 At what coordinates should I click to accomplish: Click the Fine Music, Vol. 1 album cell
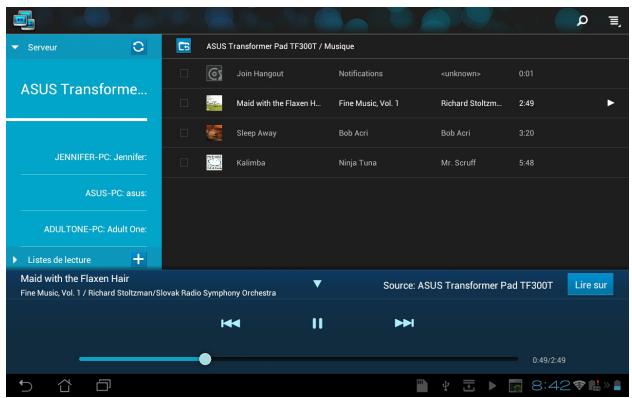click(368, 103)
